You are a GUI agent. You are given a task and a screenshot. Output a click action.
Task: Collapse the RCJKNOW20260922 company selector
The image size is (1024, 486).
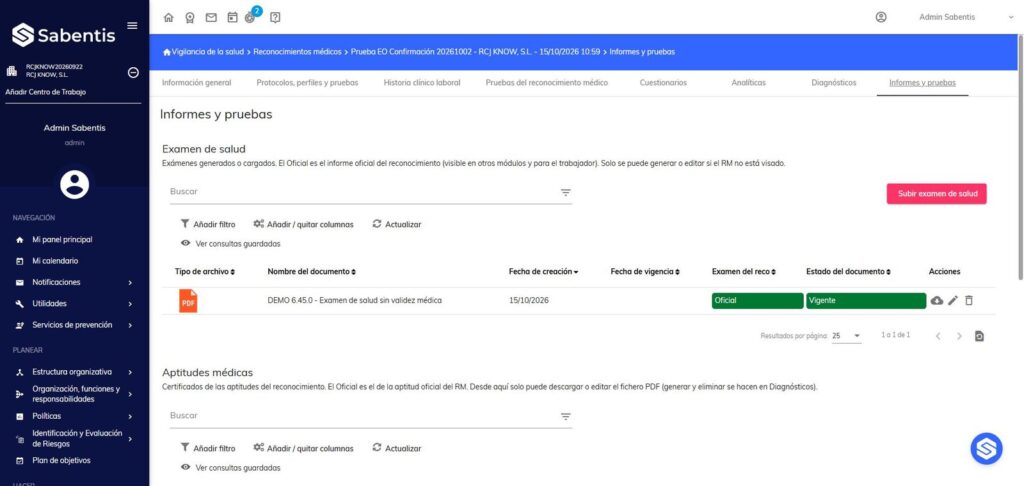click(133, 73)
